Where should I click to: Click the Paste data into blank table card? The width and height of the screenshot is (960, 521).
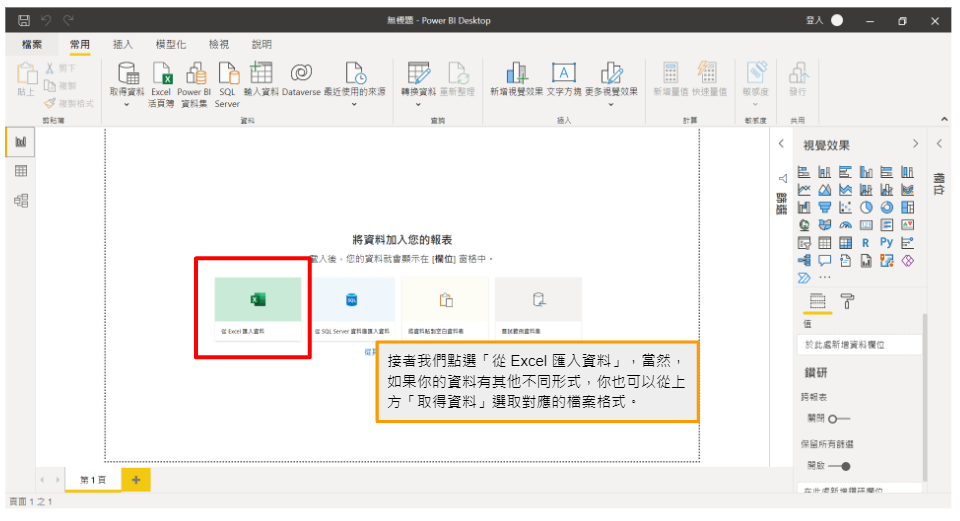445,308
